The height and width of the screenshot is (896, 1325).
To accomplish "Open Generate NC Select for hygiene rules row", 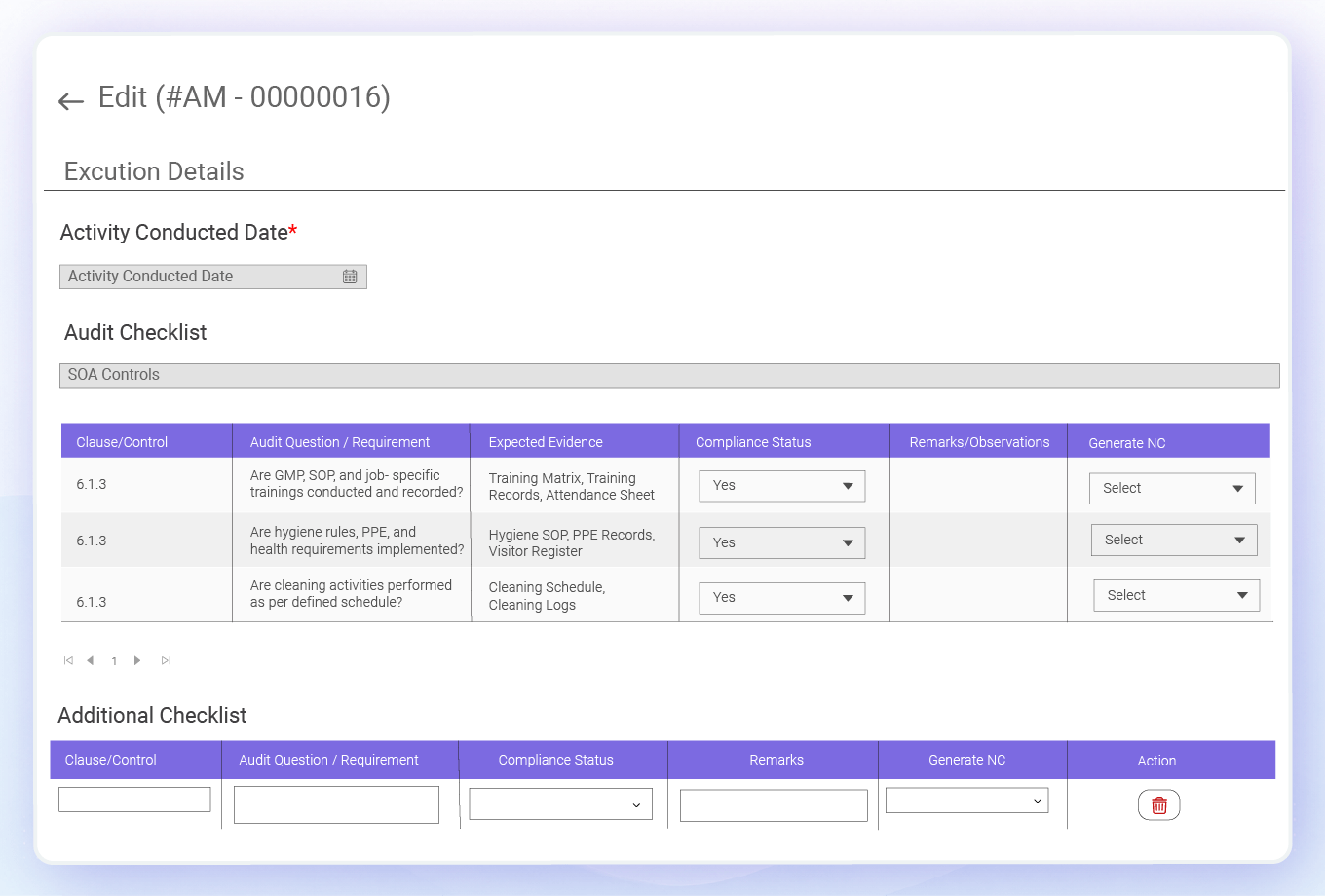I will 1175,540.
